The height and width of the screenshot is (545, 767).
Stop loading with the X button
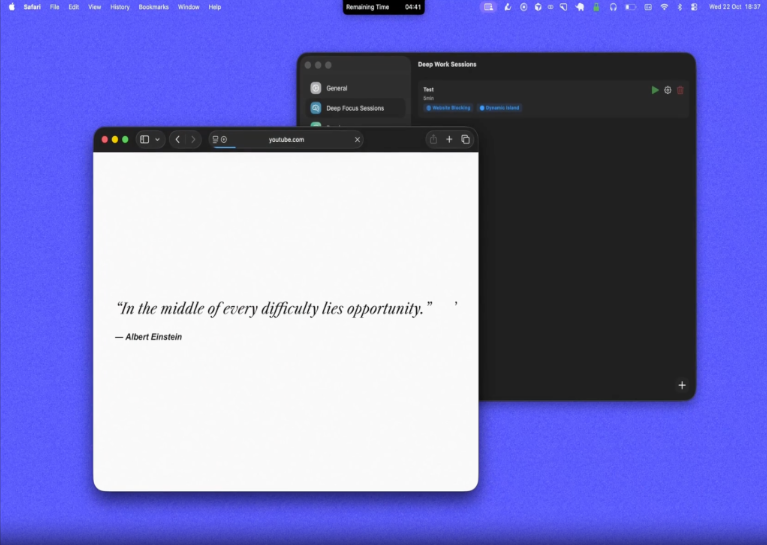click(357, 140)
